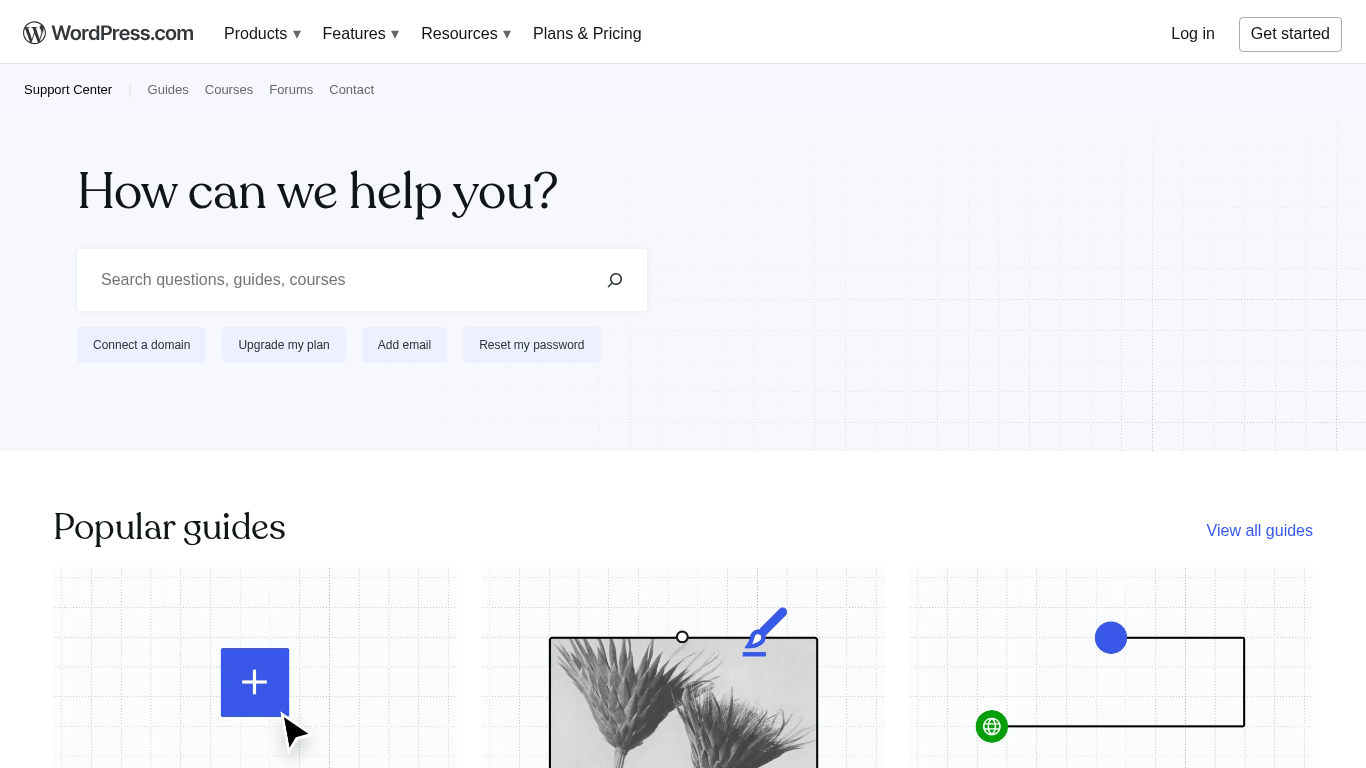Visit the Forums link
This screenshot has height=768, width=1366.
[291, 90]
